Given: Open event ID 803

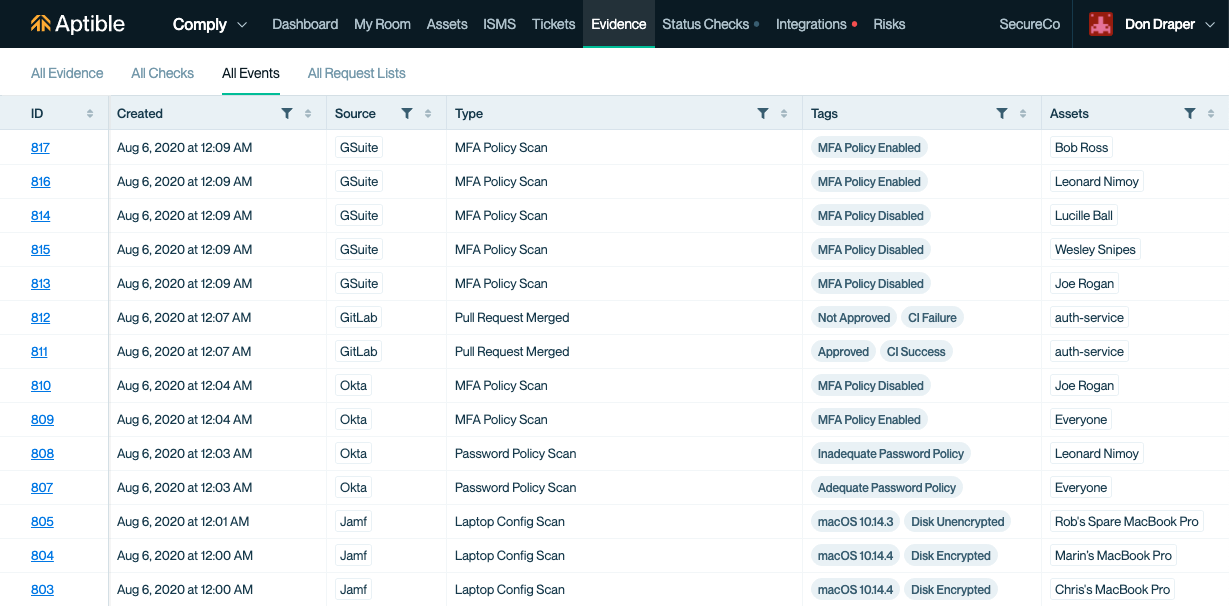Looking at the screenshot, I should [43, 590].
